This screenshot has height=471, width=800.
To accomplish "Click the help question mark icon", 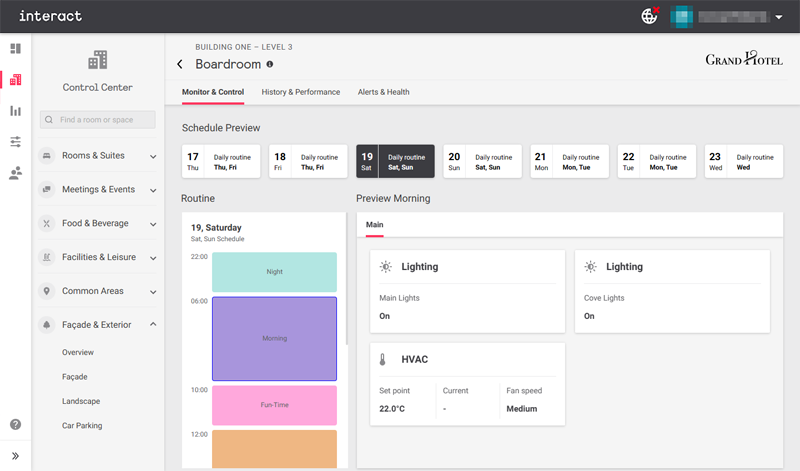I will (x=15, y=425).
